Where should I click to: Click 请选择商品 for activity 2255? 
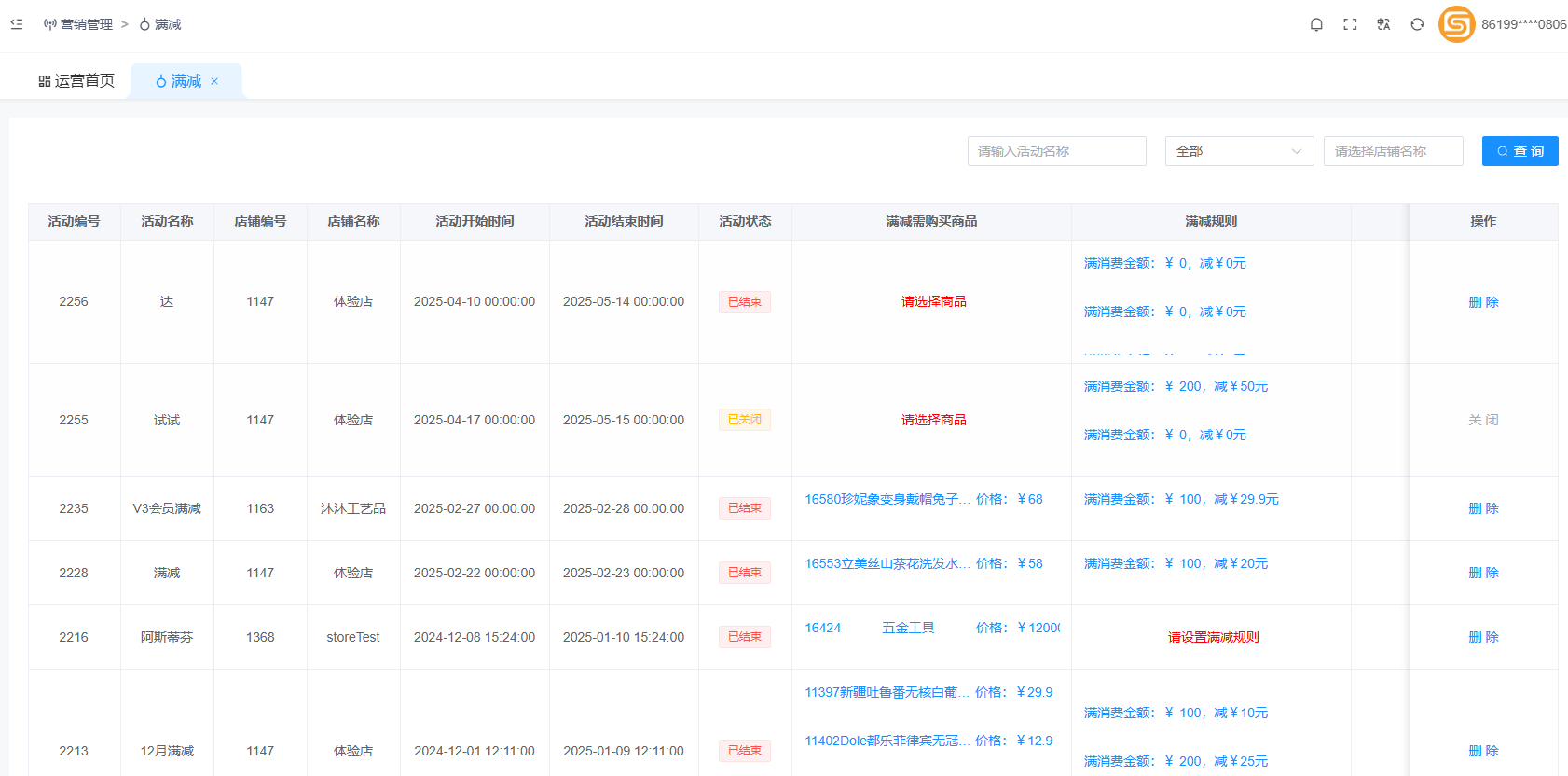click(x=933, y=420)
